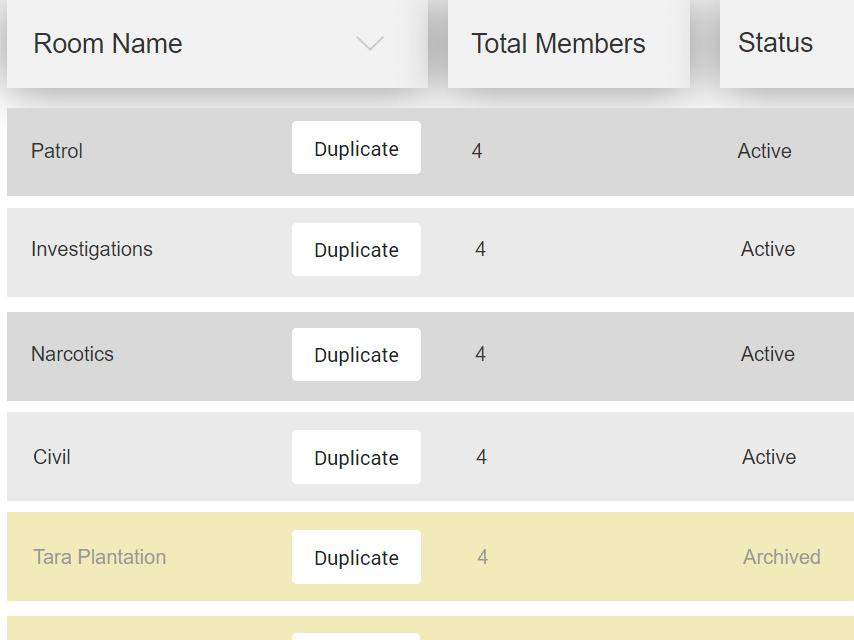
Task: Click the Room Name sort chevron
Action: (x=370, y=44)
